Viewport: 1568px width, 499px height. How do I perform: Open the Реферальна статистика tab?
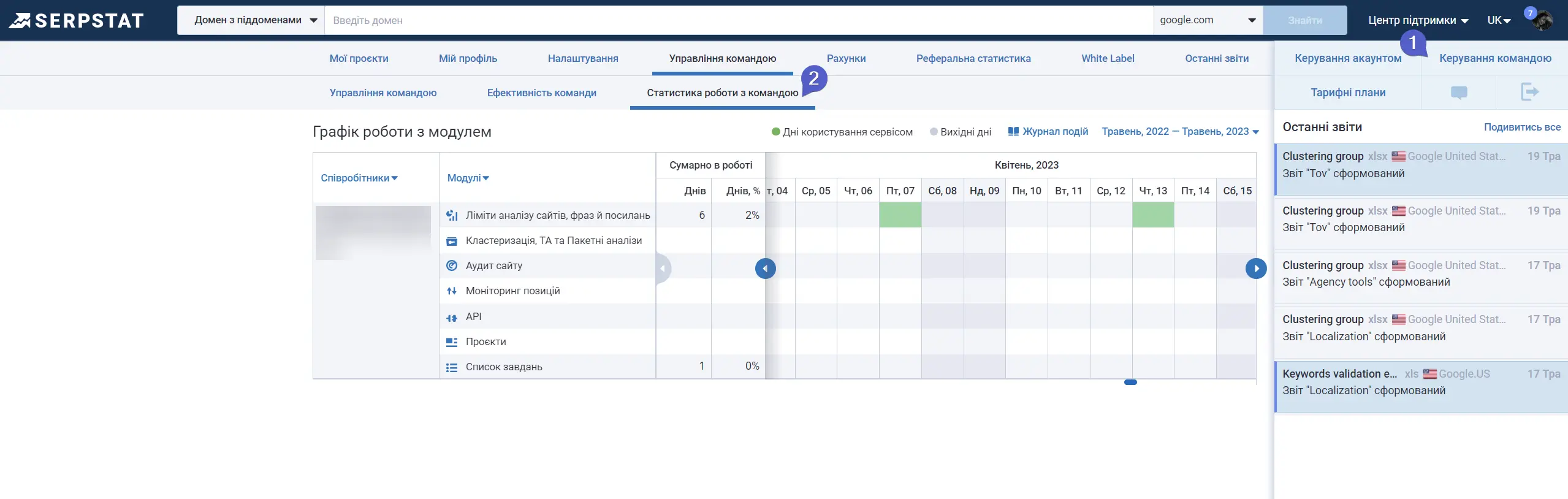pyautogui.click(x=973, y=58)
